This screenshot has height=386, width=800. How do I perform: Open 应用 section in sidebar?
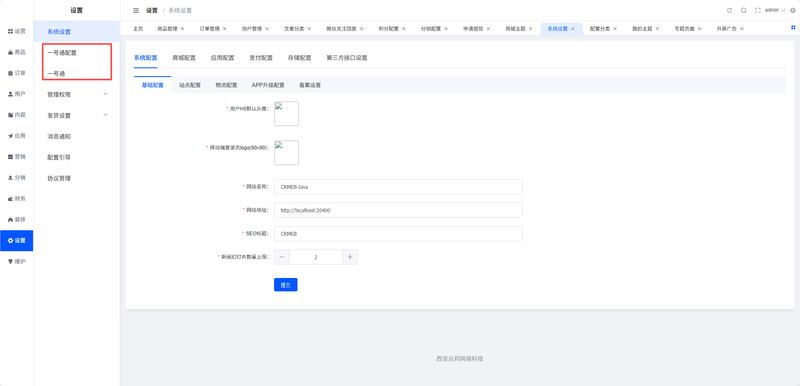[x=17, y=136]
